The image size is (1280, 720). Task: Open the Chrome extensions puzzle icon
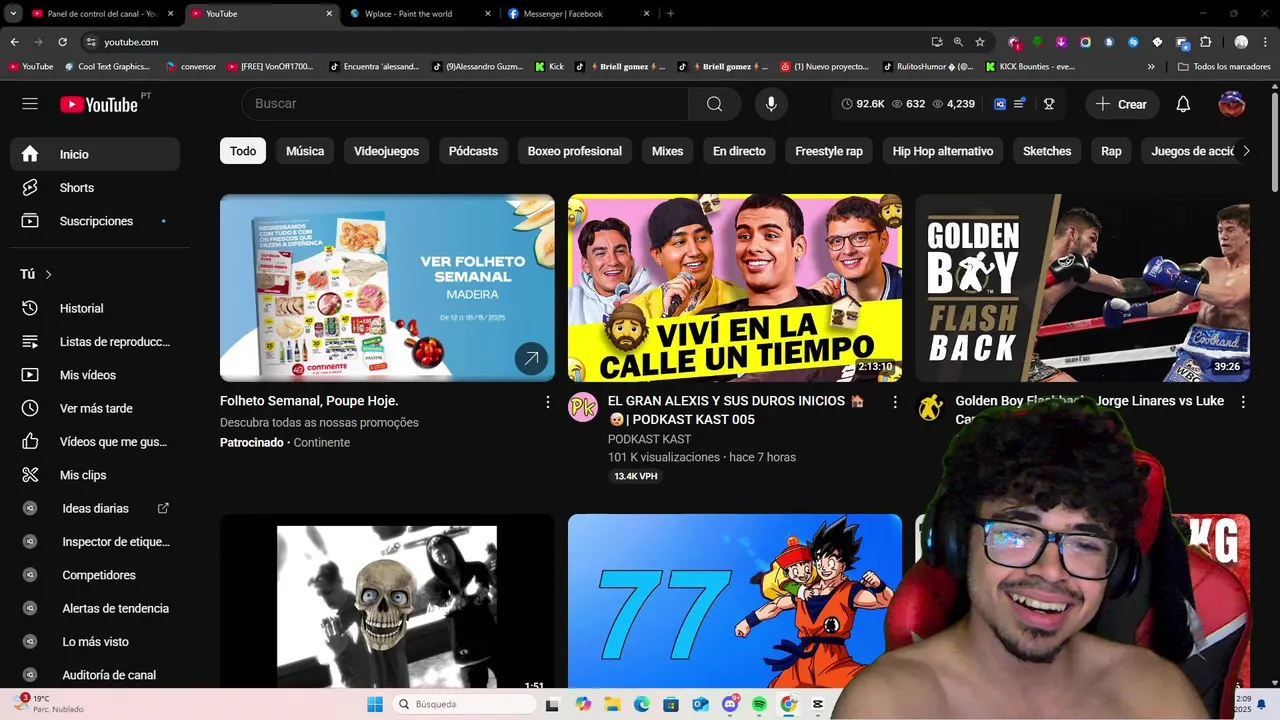point(1205,42)
